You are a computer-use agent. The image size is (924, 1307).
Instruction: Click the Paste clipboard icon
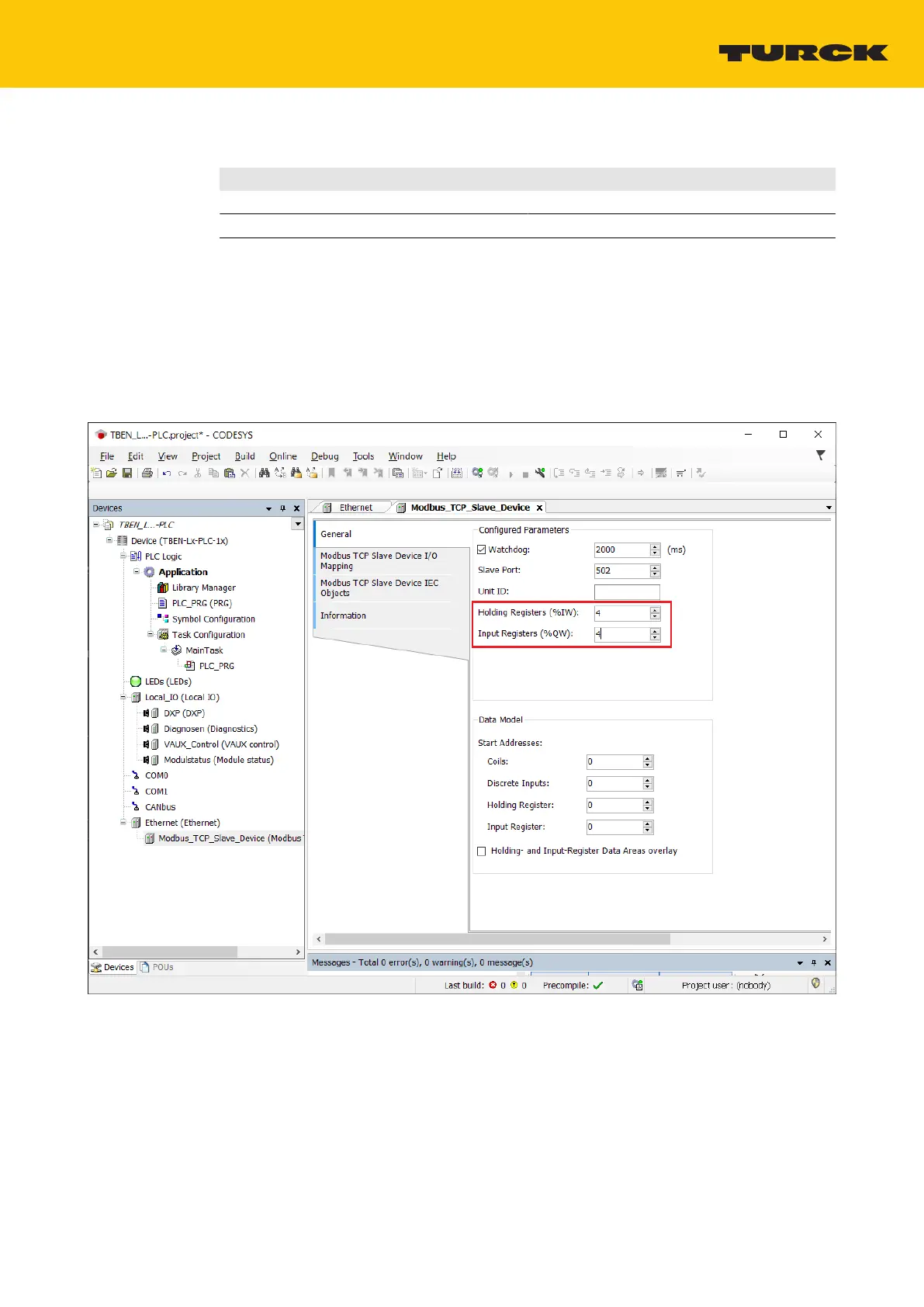click(229, 473)
